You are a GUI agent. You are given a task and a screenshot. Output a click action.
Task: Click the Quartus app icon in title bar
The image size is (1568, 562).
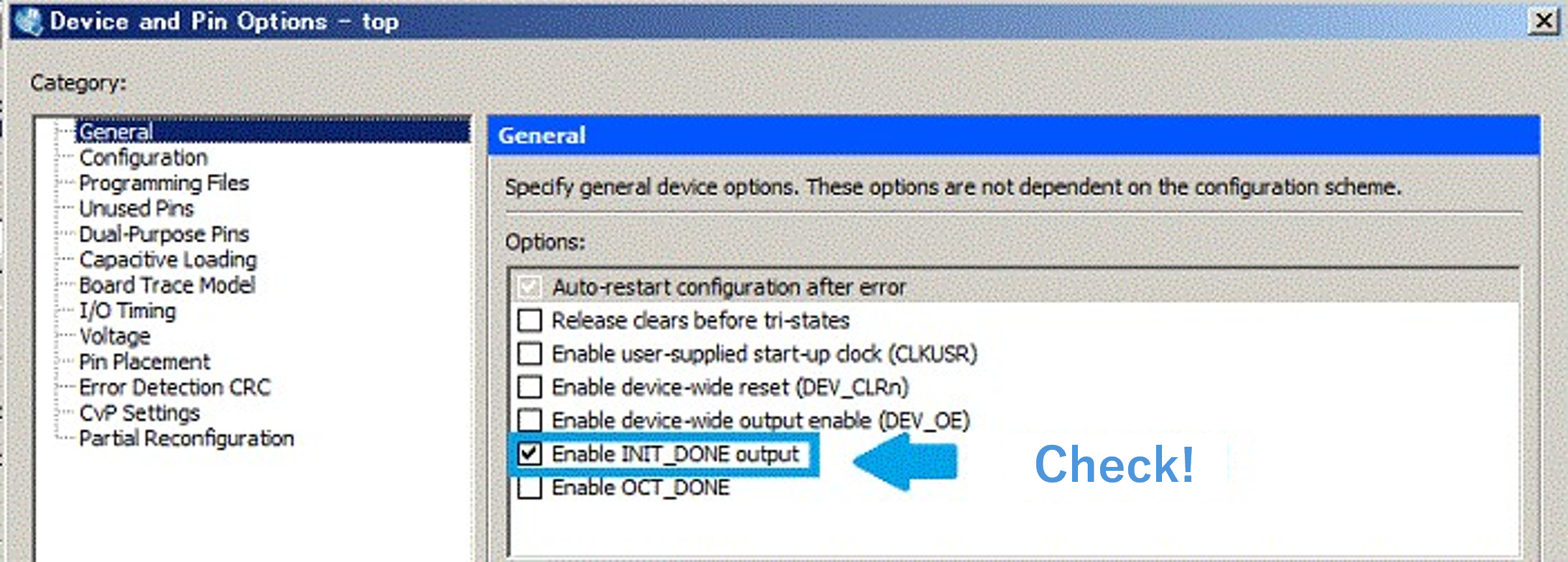tap(27, 21)
